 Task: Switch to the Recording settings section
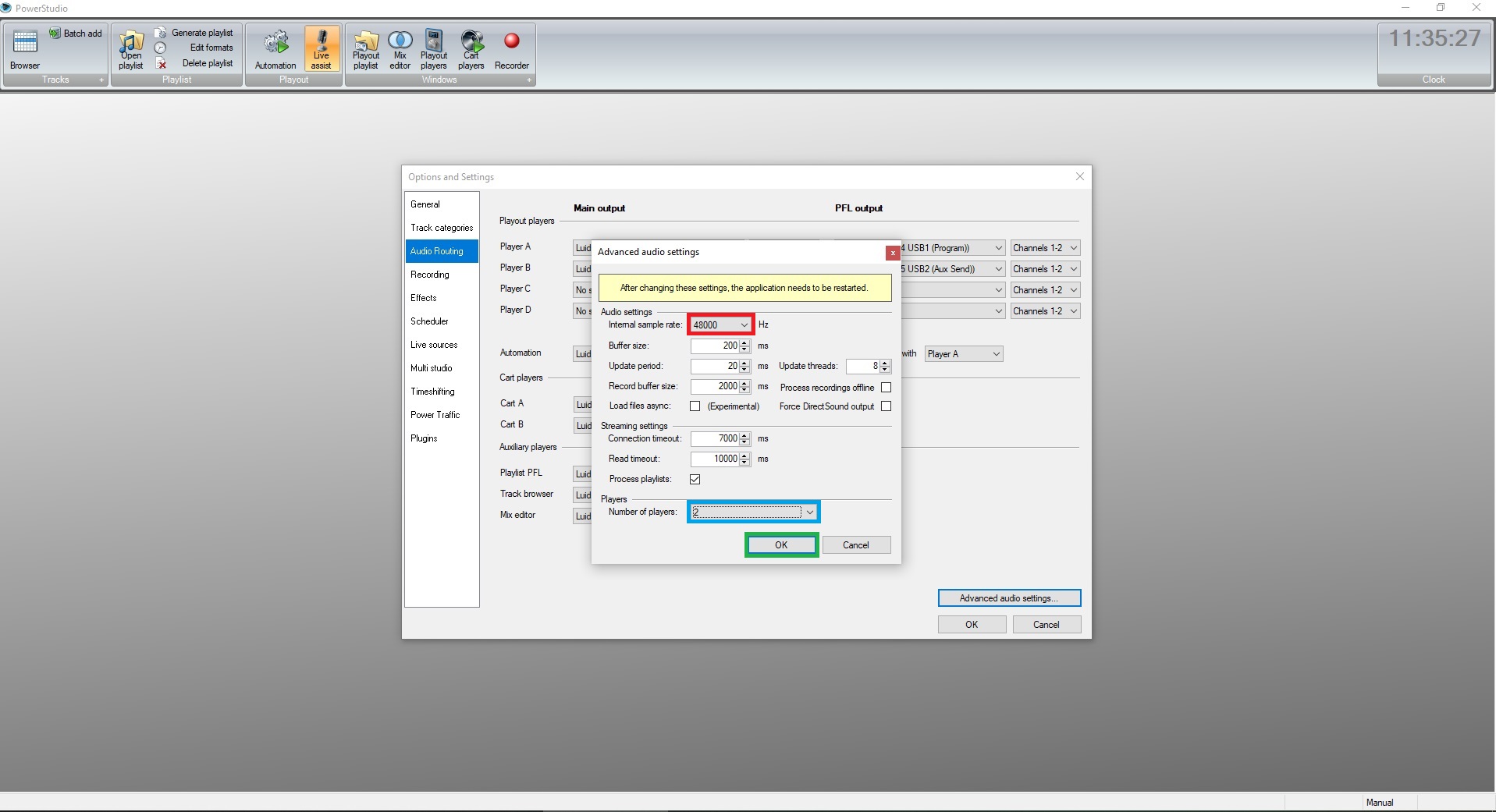pyautogui.click(x=430, y=275)
